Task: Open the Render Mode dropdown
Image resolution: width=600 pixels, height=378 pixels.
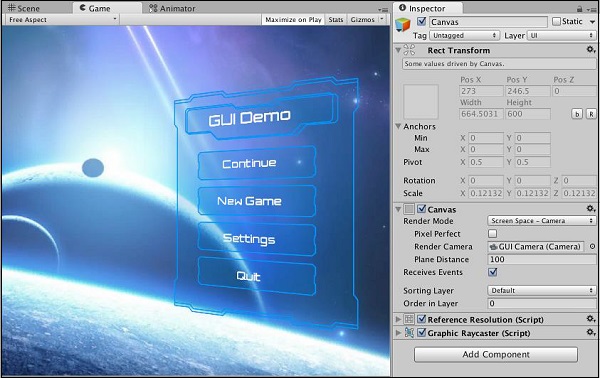Action: [x=541, y=221]
